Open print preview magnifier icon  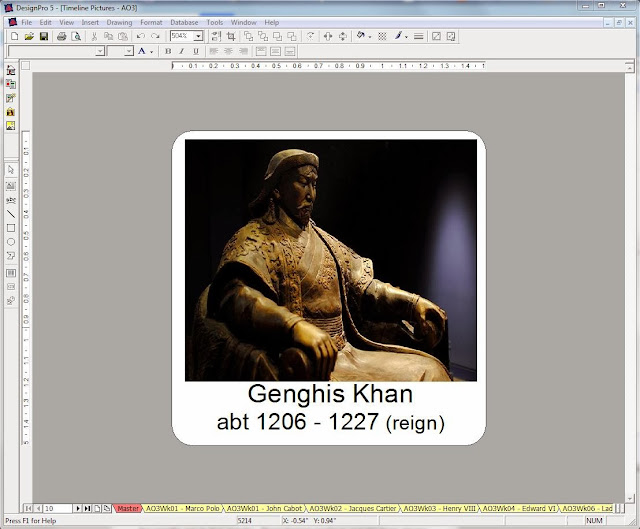76,36
